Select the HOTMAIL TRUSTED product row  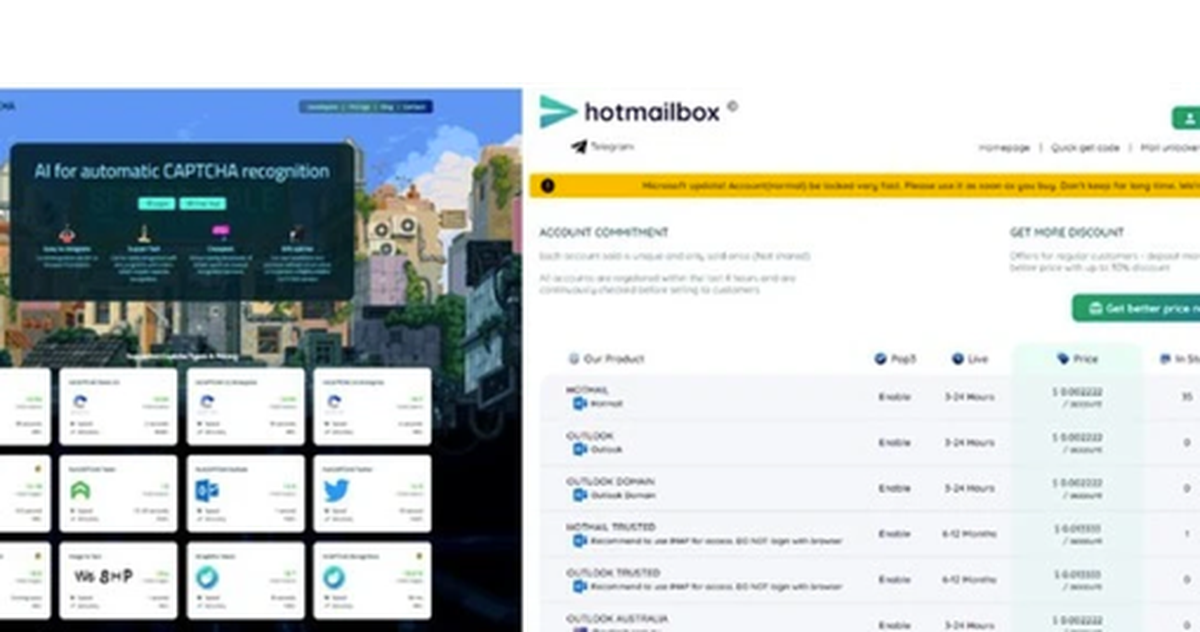point(870,534)
